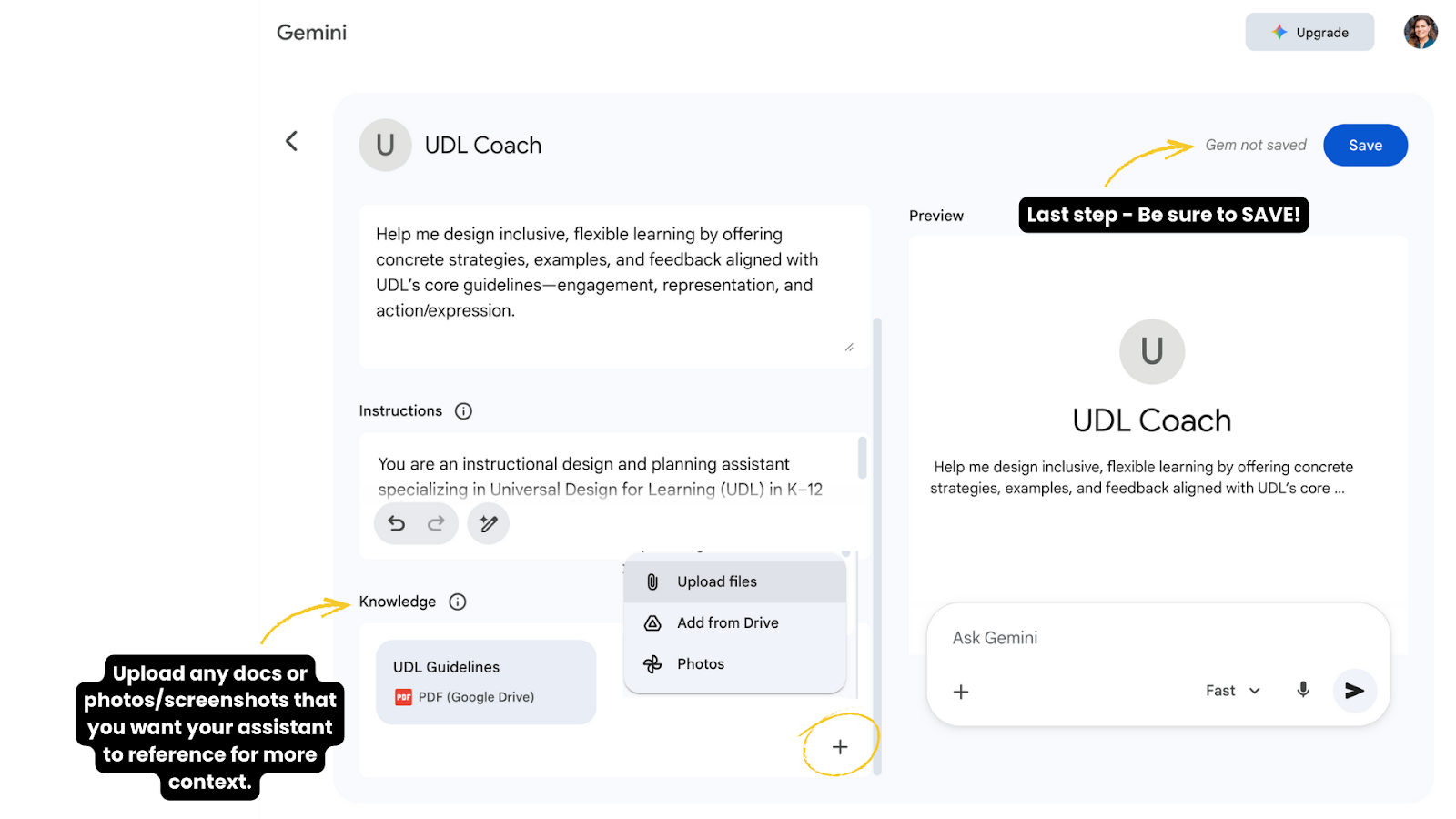
Task: Open the Instructions info tooltip icon
Action: tap(463, 411)
